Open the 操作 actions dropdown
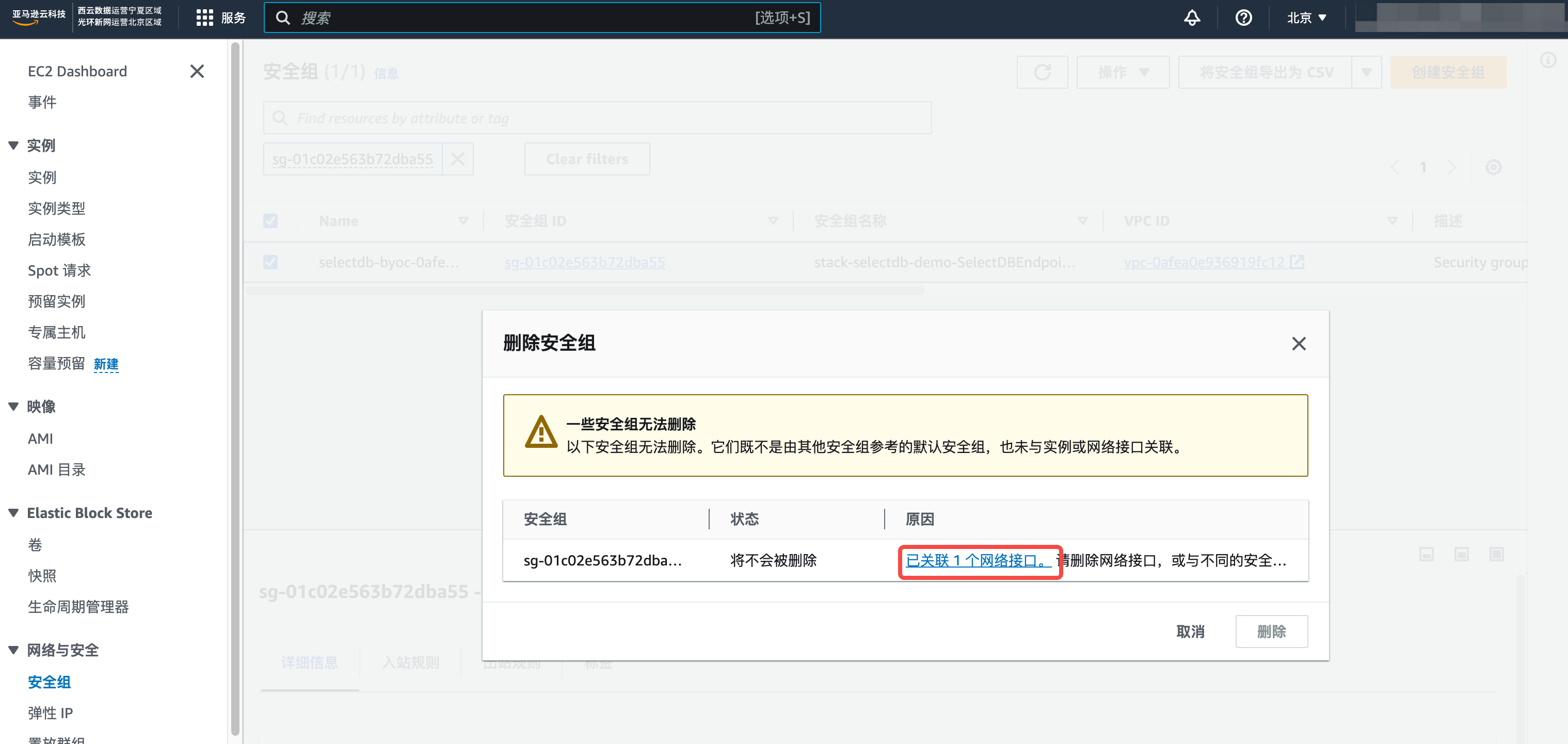 click(x=1123, y=72)
